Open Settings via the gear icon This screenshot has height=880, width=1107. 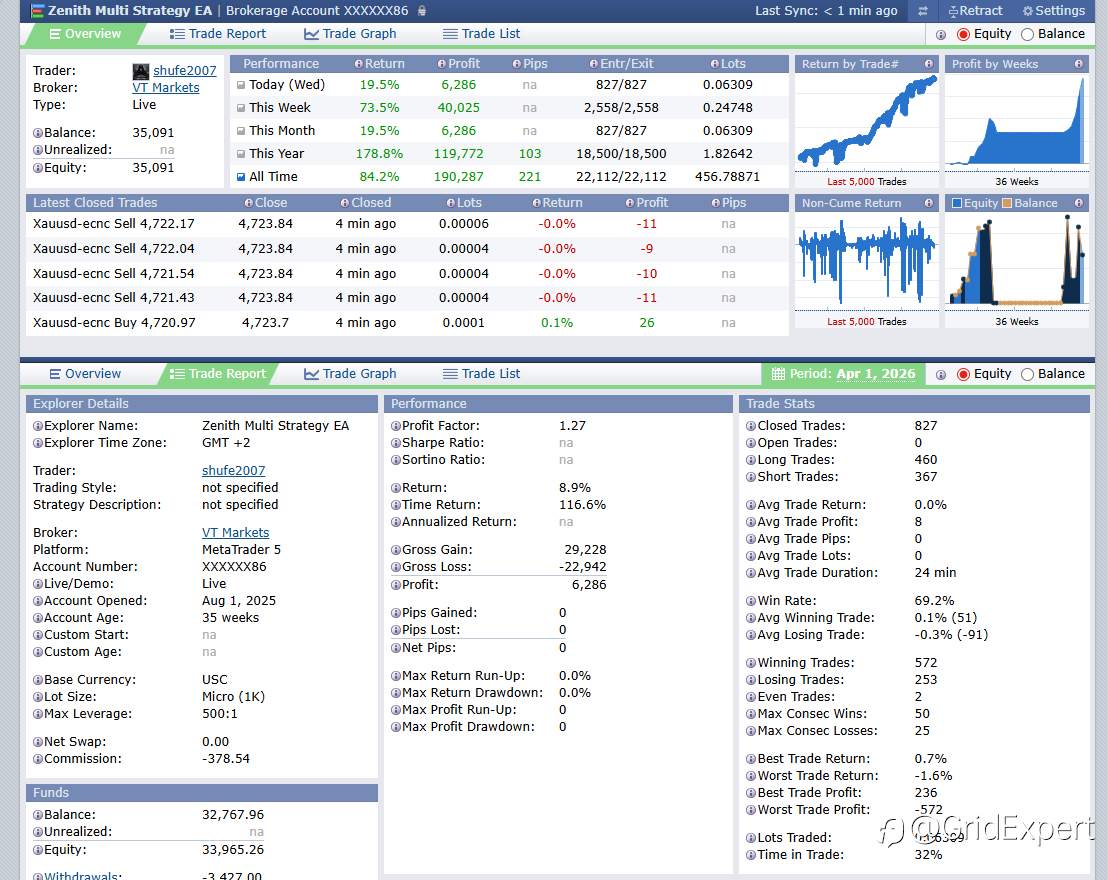pyautogui.click(x=1028, y=11)
